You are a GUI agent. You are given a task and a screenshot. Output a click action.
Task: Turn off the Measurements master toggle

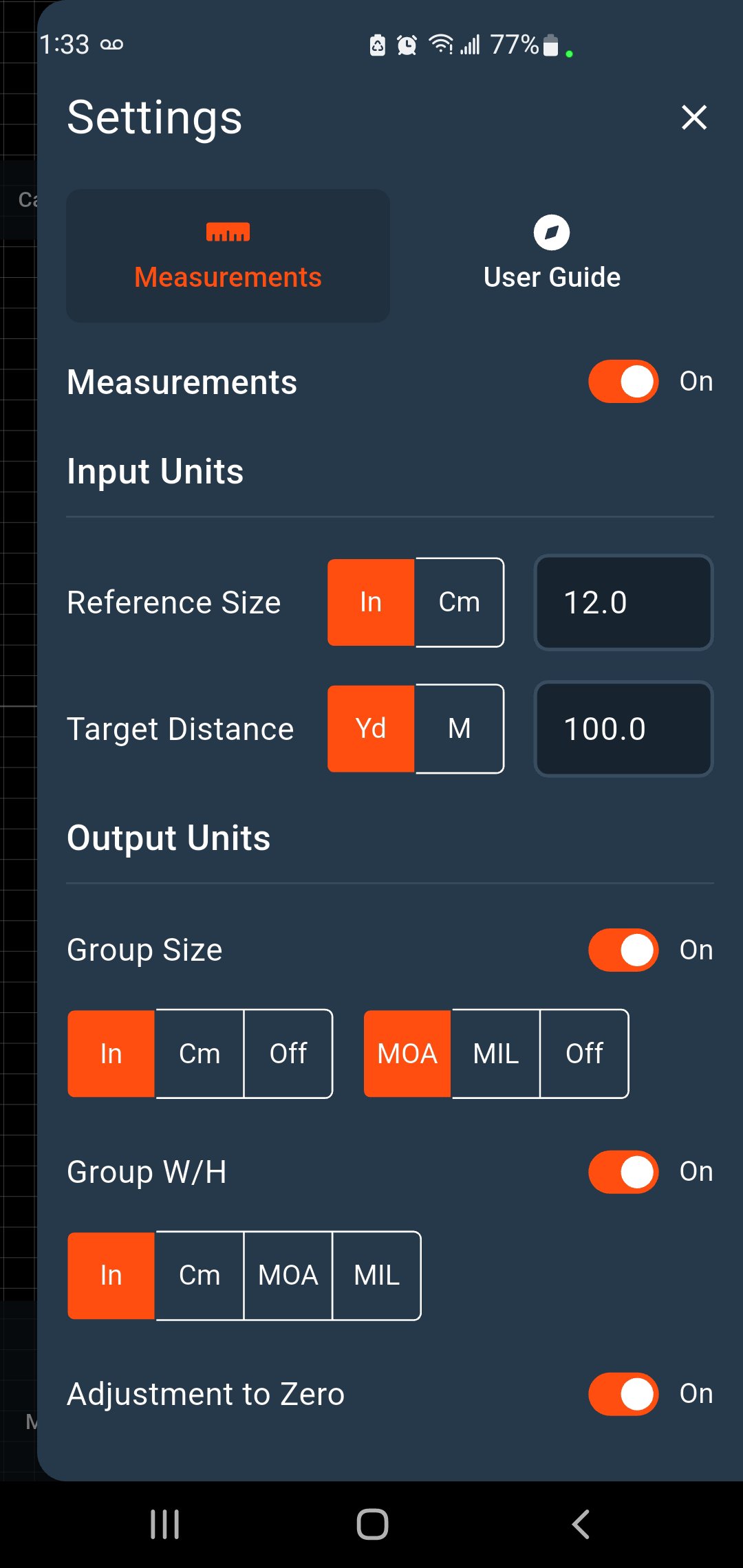623,382
